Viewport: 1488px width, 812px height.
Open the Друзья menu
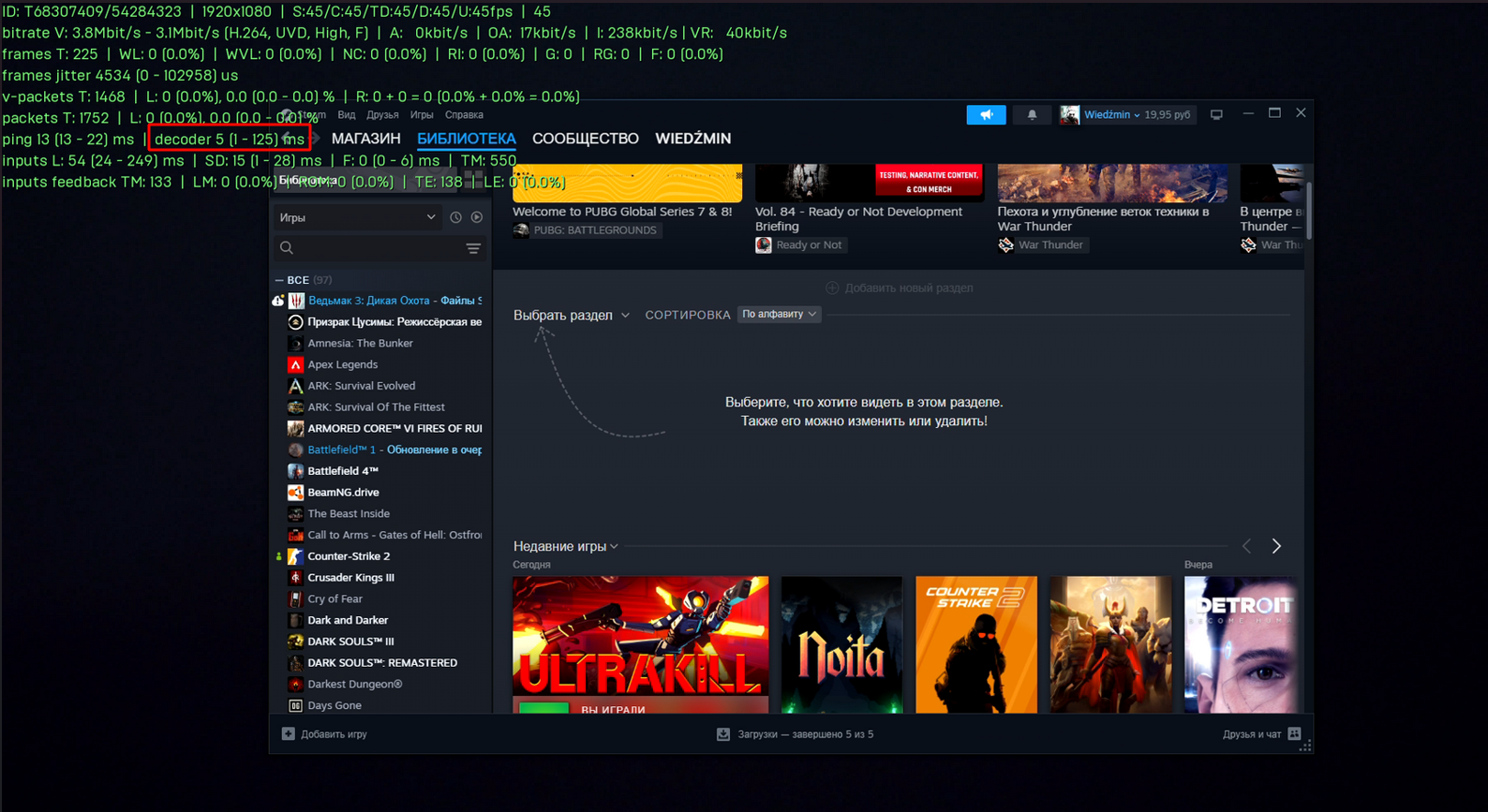[382, 115]
